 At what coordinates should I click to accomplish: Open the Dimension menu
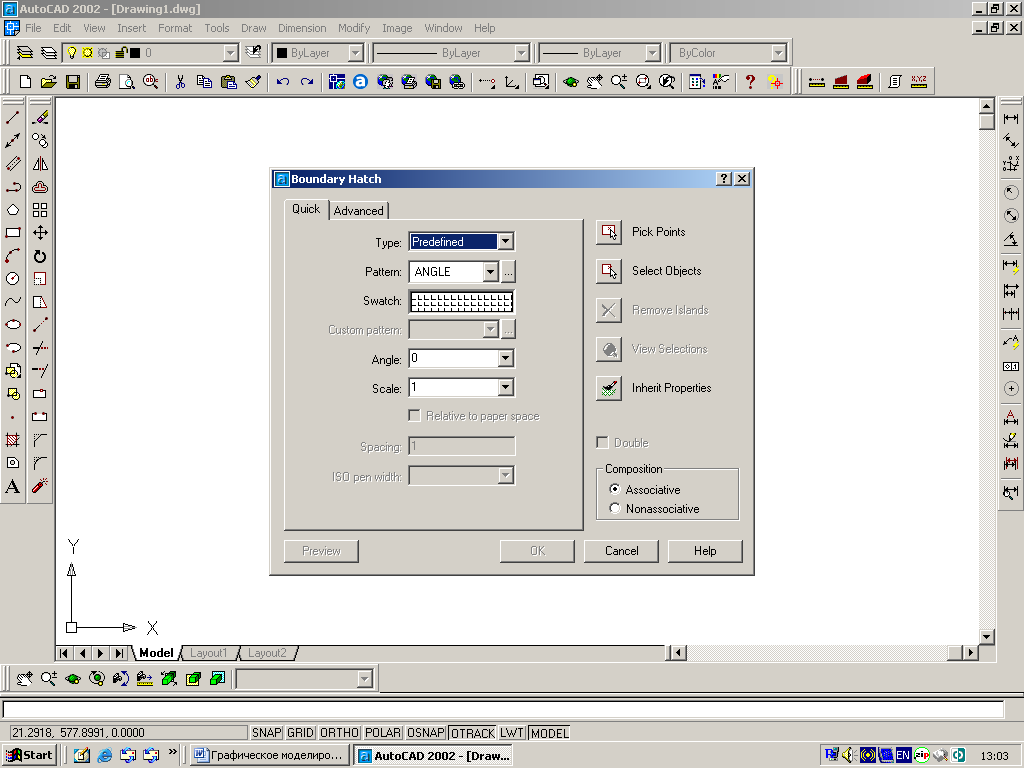[x=302, y=28]
